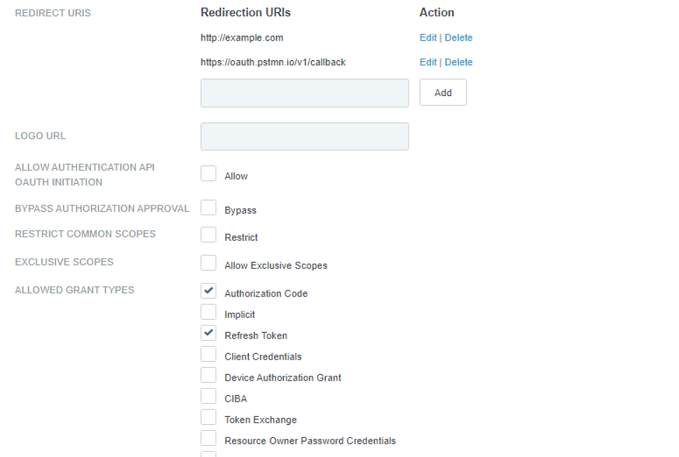This screenshot has height=457, width=679.
Task: Tick the CIBA grant type checkbox
Action: [x=208, y=396]
